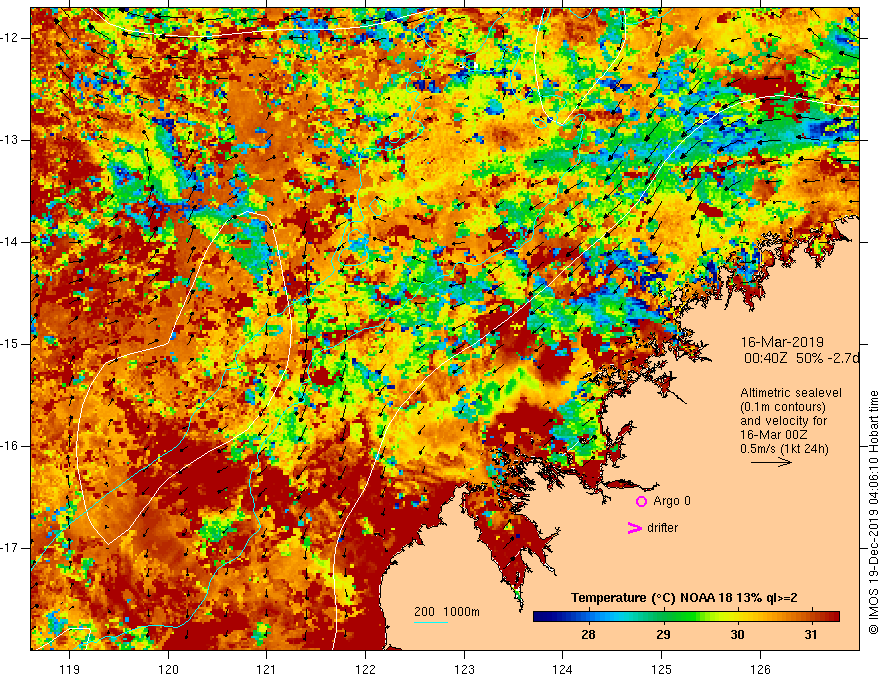Viewport: 880px width, 680px height.
Task: Select the '16-Mar-2019' date label
Action: pyautogui.click(x=782, y=342)
